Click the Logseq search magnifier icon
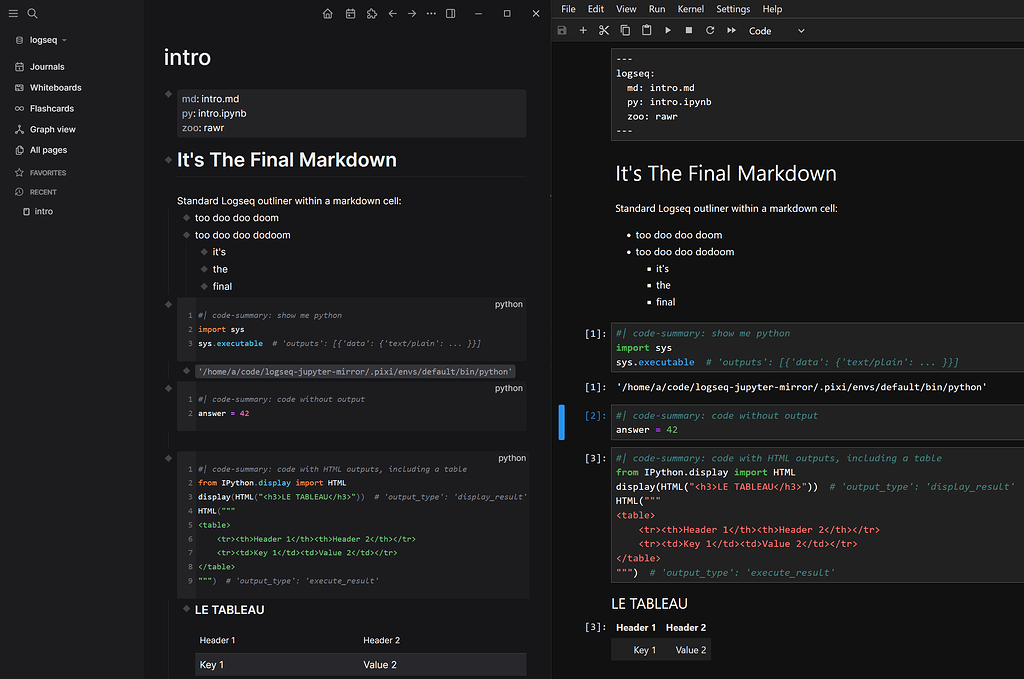 (32, 14)
